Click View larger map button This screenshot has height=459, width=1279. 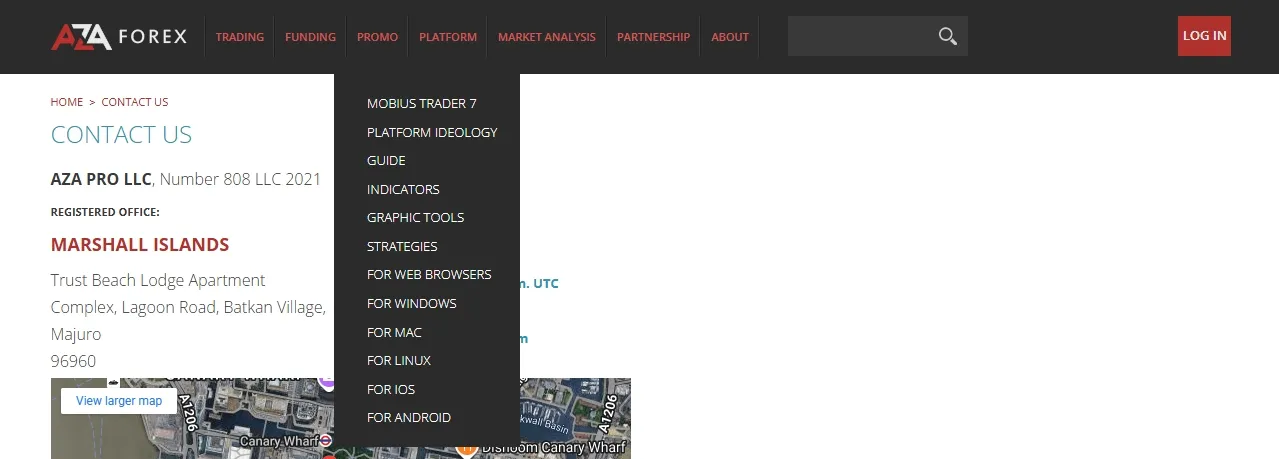tap(119, 401)
